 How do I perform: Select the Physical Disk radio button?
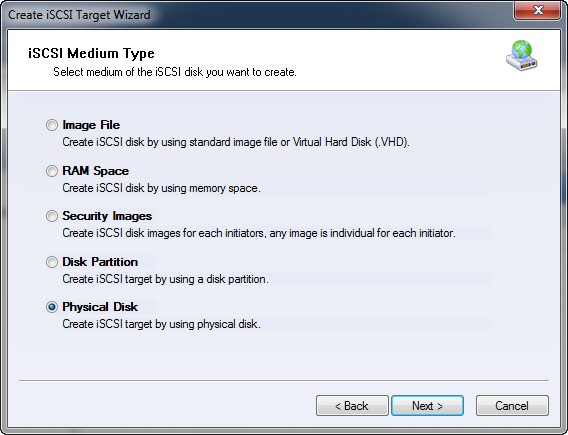coord(52,307)
